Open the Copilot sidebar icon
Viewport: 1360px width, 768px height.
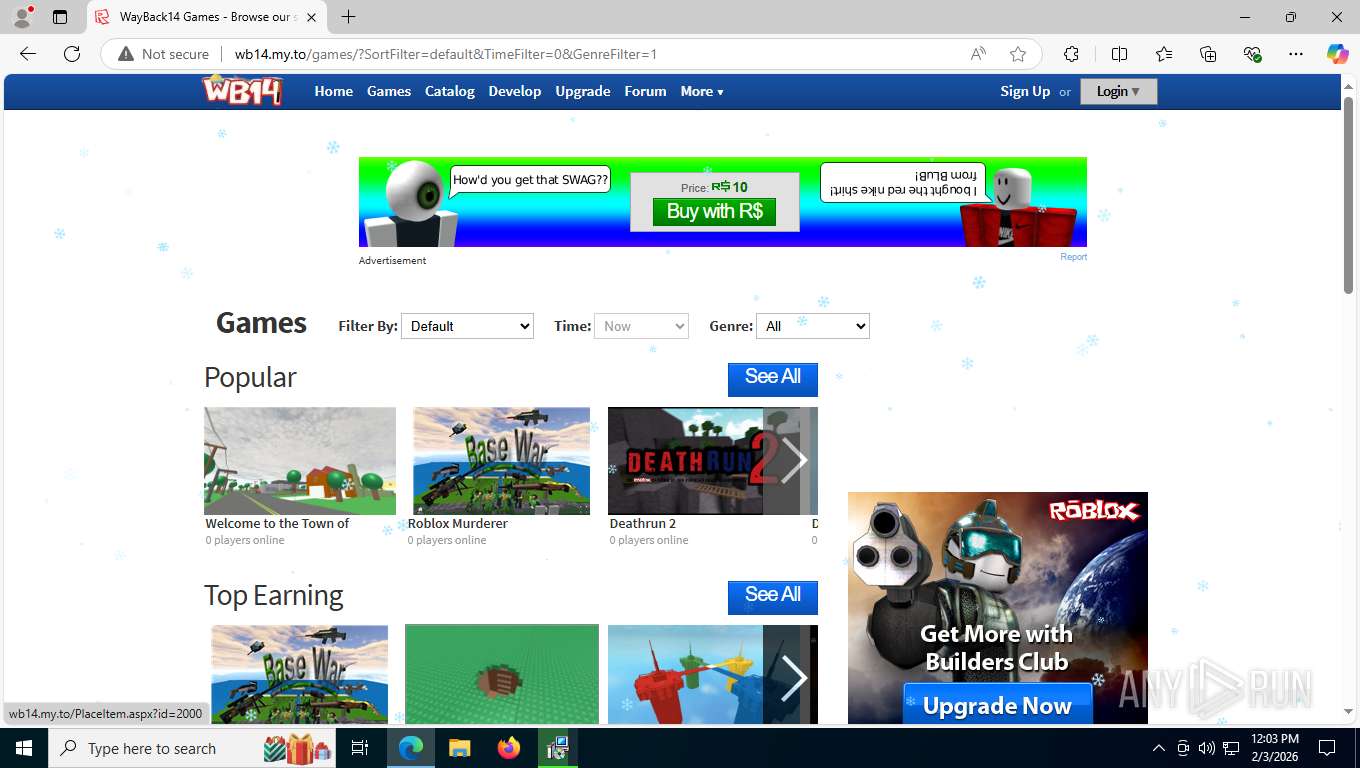pos(1337,54)
